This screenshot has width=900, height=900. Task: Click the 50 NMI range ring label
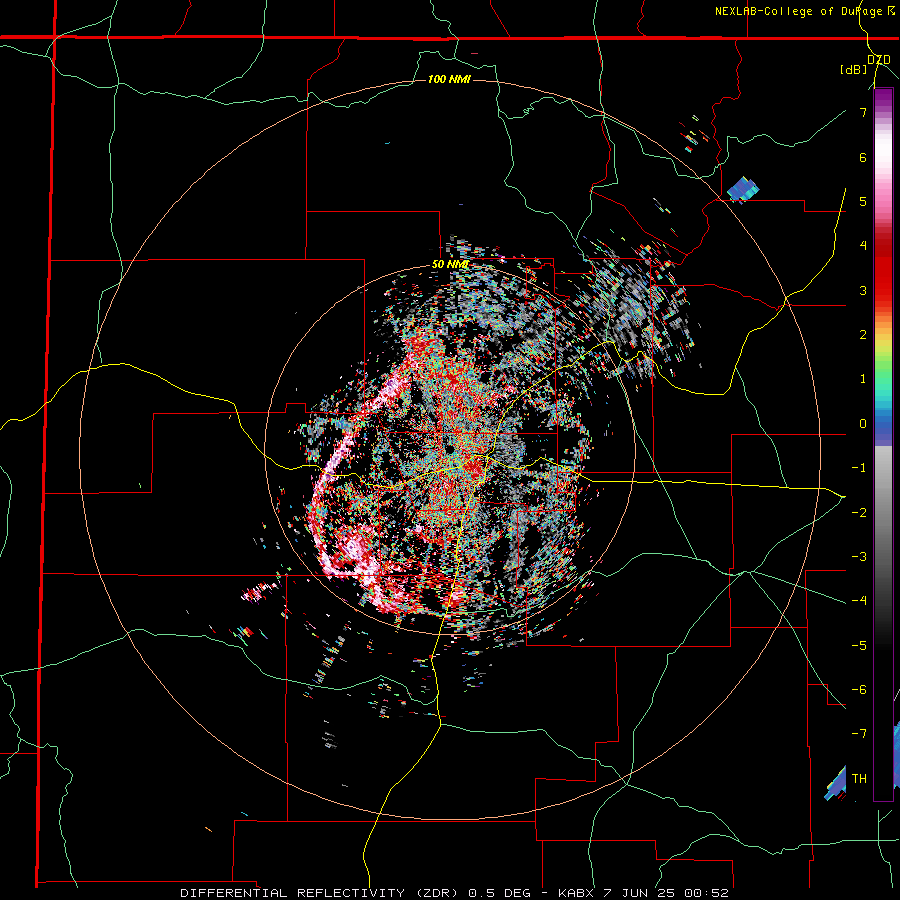[x=450, y=265]
